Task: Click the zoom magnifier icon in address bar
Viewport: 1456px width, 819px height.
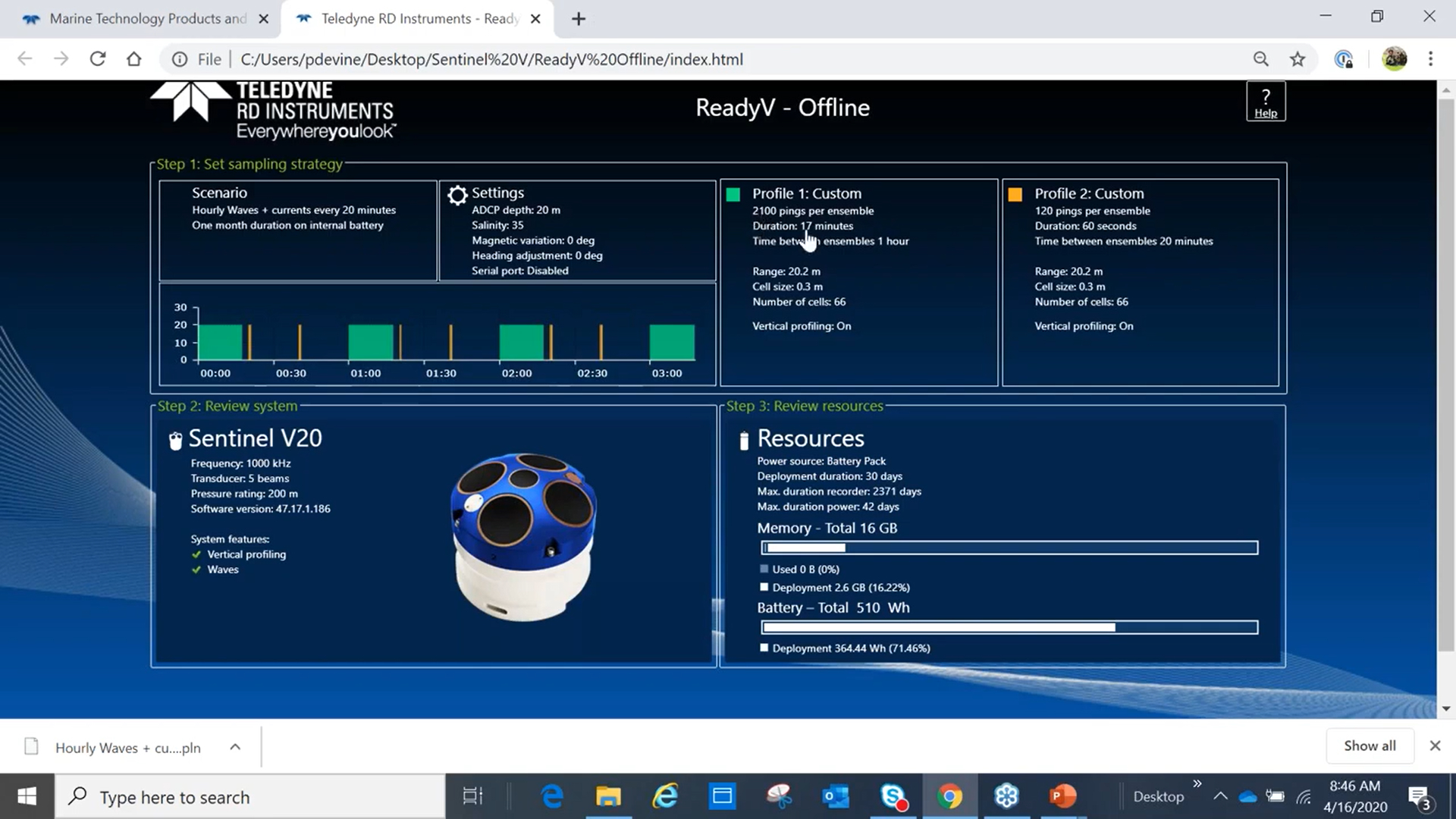Action: coord(1260,59)
